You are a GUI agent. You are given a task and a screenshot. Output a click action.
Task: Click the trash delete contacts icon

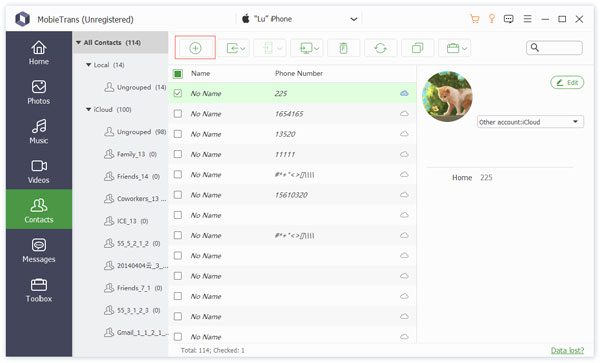[343, 48]
